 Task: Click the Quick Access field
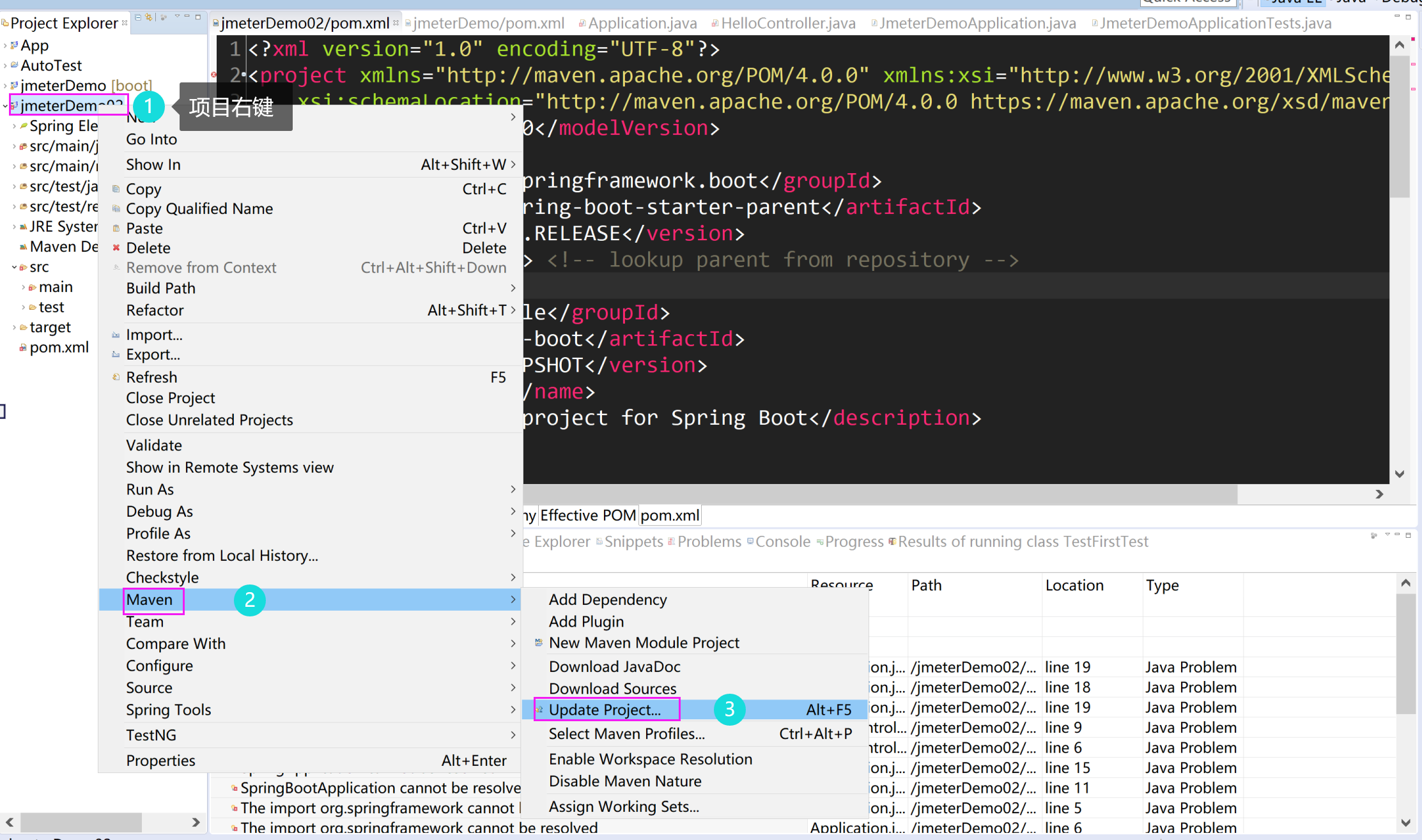[1189, 3]
